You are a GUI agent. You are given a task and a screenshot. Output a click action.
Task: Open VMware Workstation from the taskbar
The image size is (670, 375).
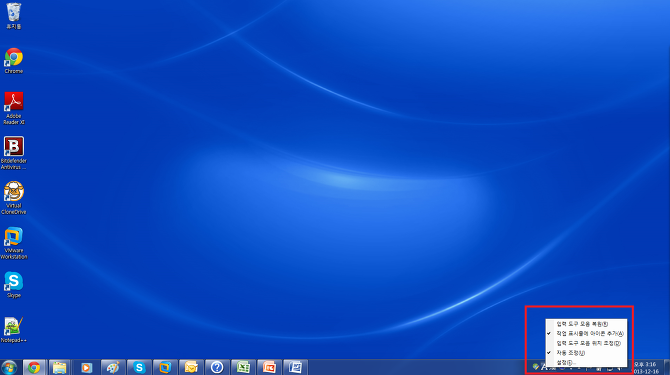165,367
